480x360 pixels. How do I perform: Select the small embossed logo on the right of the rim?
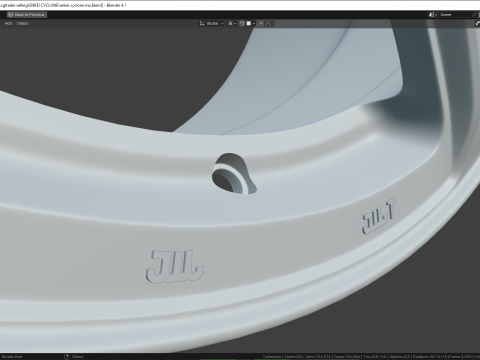[379, 216]
